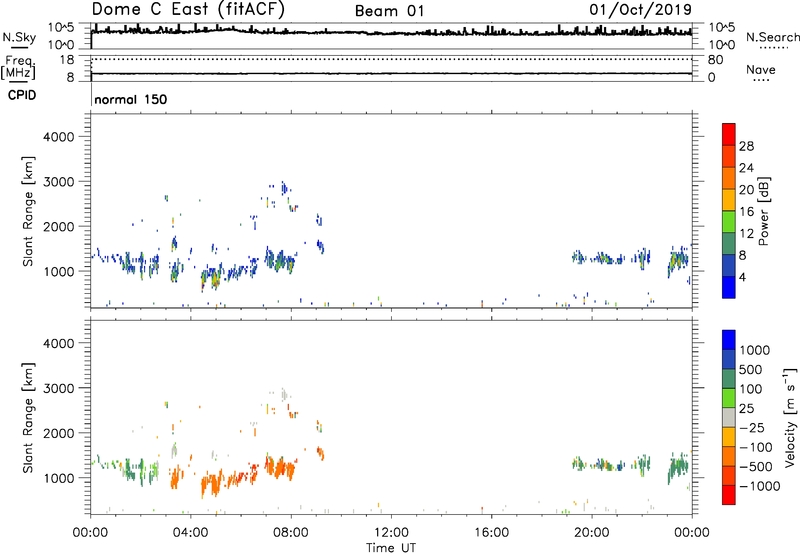The height and width of the screenshot is (554, 800).
Task: Click the '25' label on the Velocity color bar
Action: [747, 409]
